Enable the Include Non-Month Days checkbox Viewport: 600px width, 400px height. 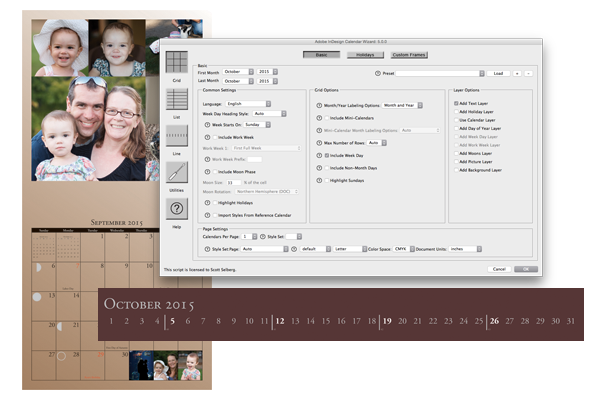click(x=327, y=168)
